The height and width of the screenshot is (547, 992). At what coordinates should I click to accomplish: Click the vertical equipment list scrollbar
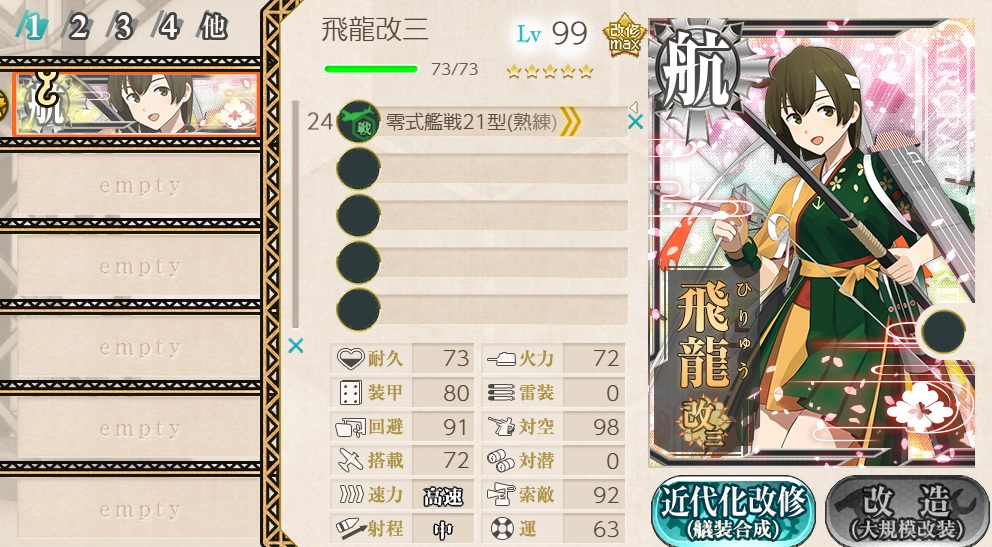[295, 214]
